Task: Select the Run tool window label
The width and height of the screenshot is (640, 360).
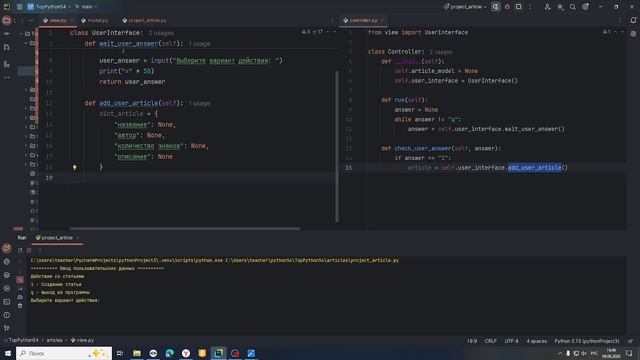Action: 22,238
